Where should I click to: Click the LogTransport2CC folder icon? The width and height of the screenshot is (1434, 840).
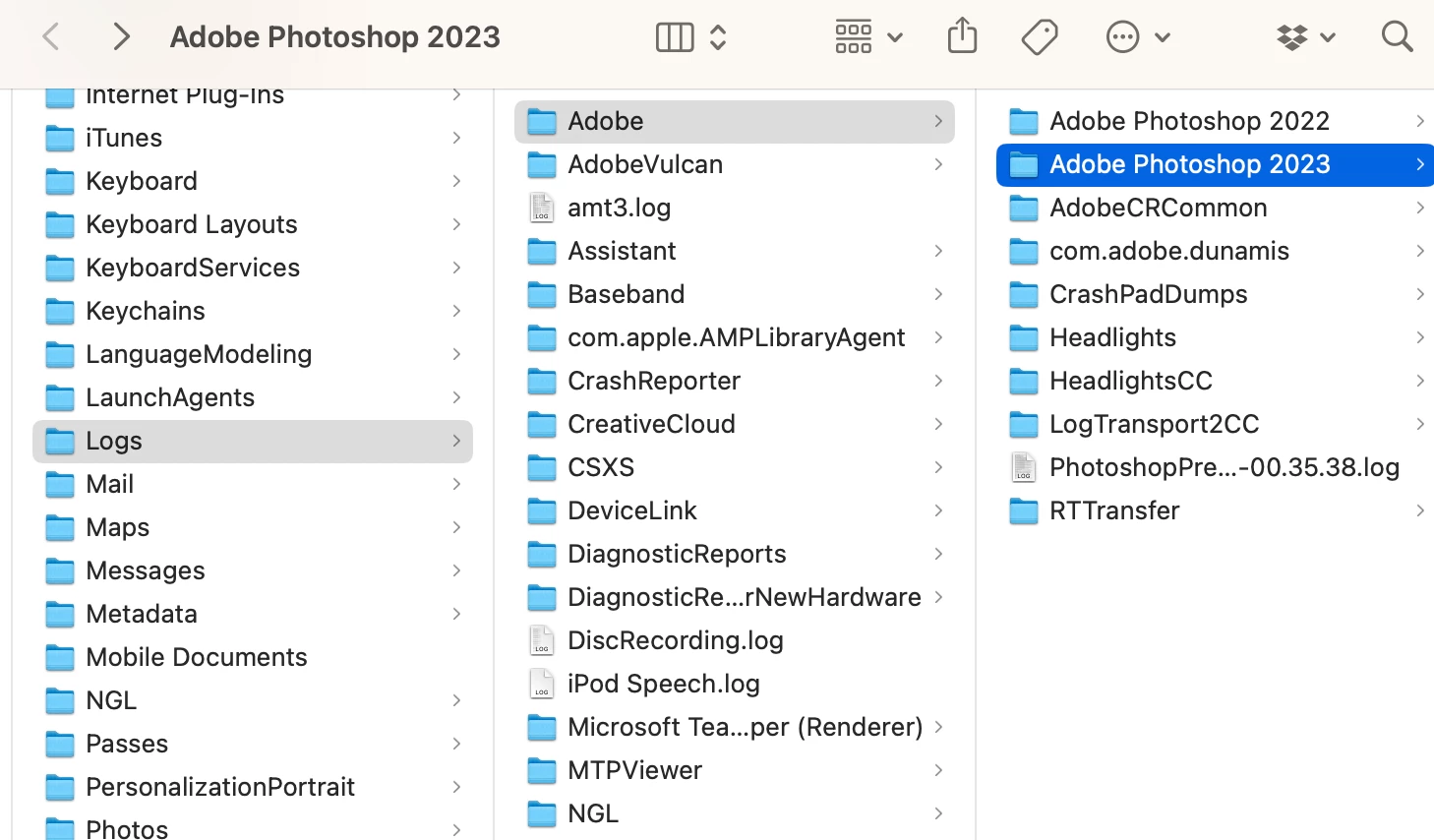(1024, 425)
